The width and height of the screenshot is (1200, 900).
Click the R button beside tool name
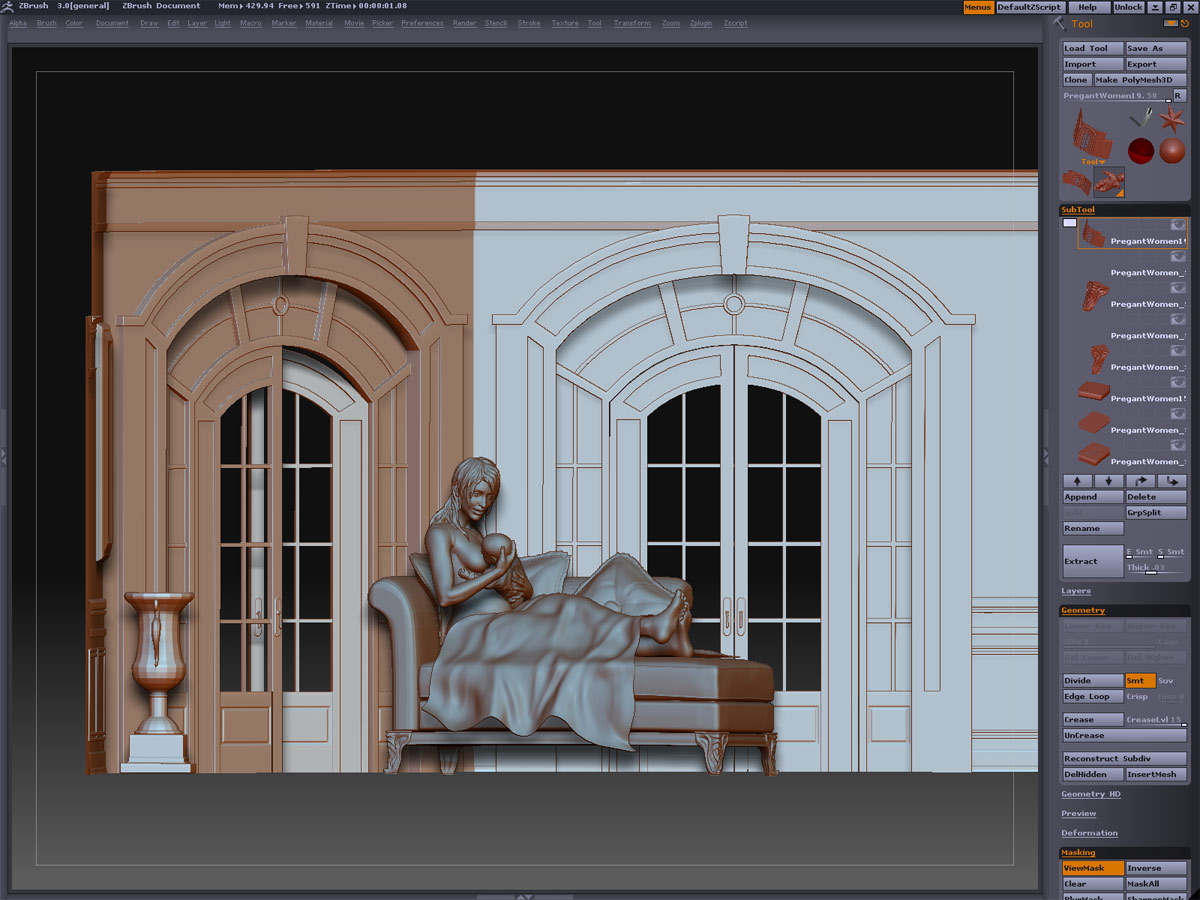pyautogui.click(x=1179, y=96)
